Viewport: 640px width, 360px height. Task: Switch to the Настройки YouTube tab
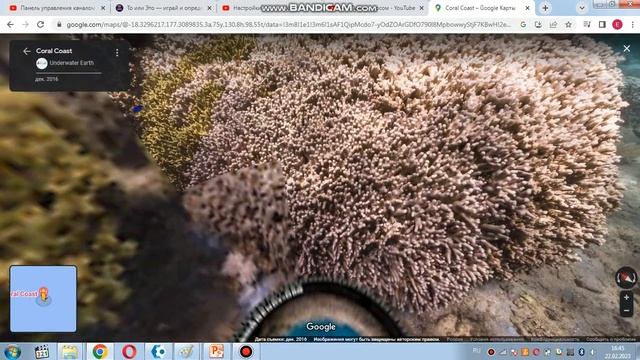(x=322, y=8)
